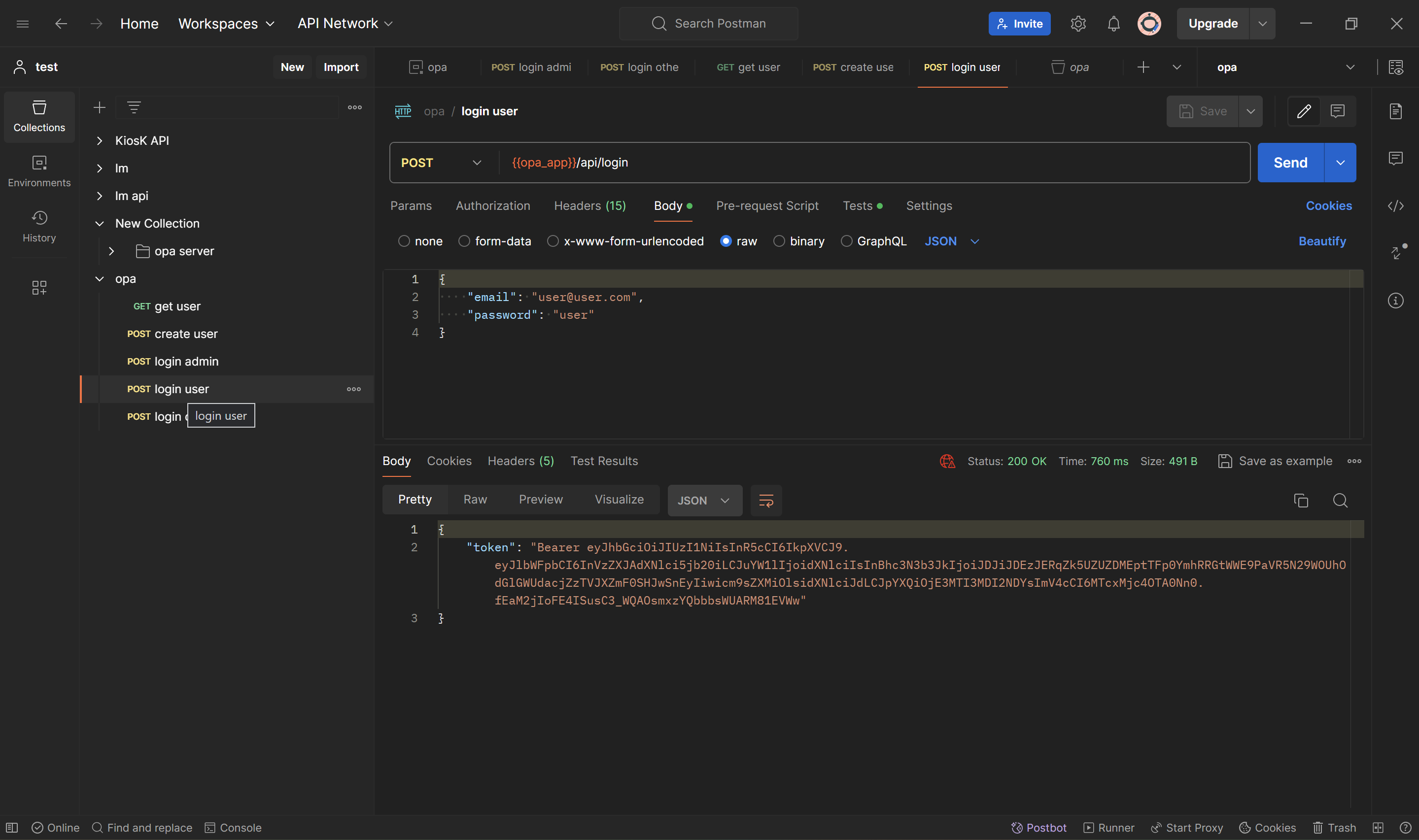The image size is (1419, 840).
Task: Select the form-data body option
Action: pyautogui.click(x=464, y=241)
